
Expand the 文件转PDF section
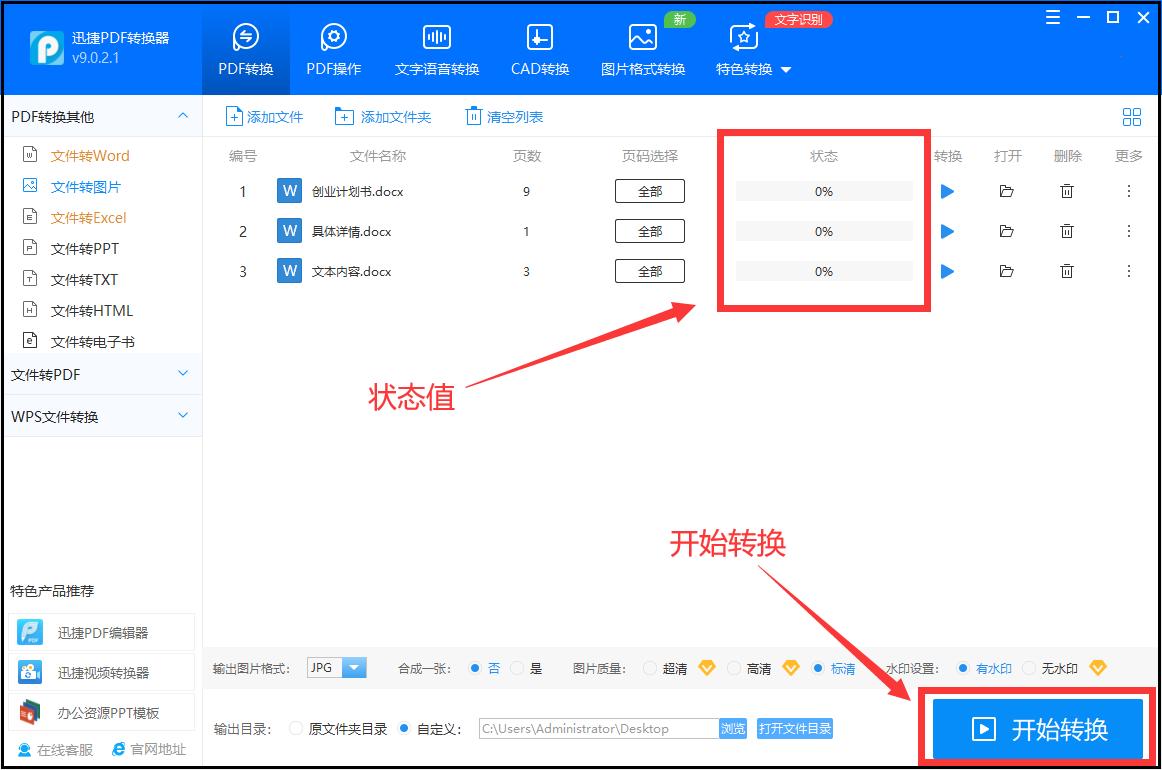100,373
